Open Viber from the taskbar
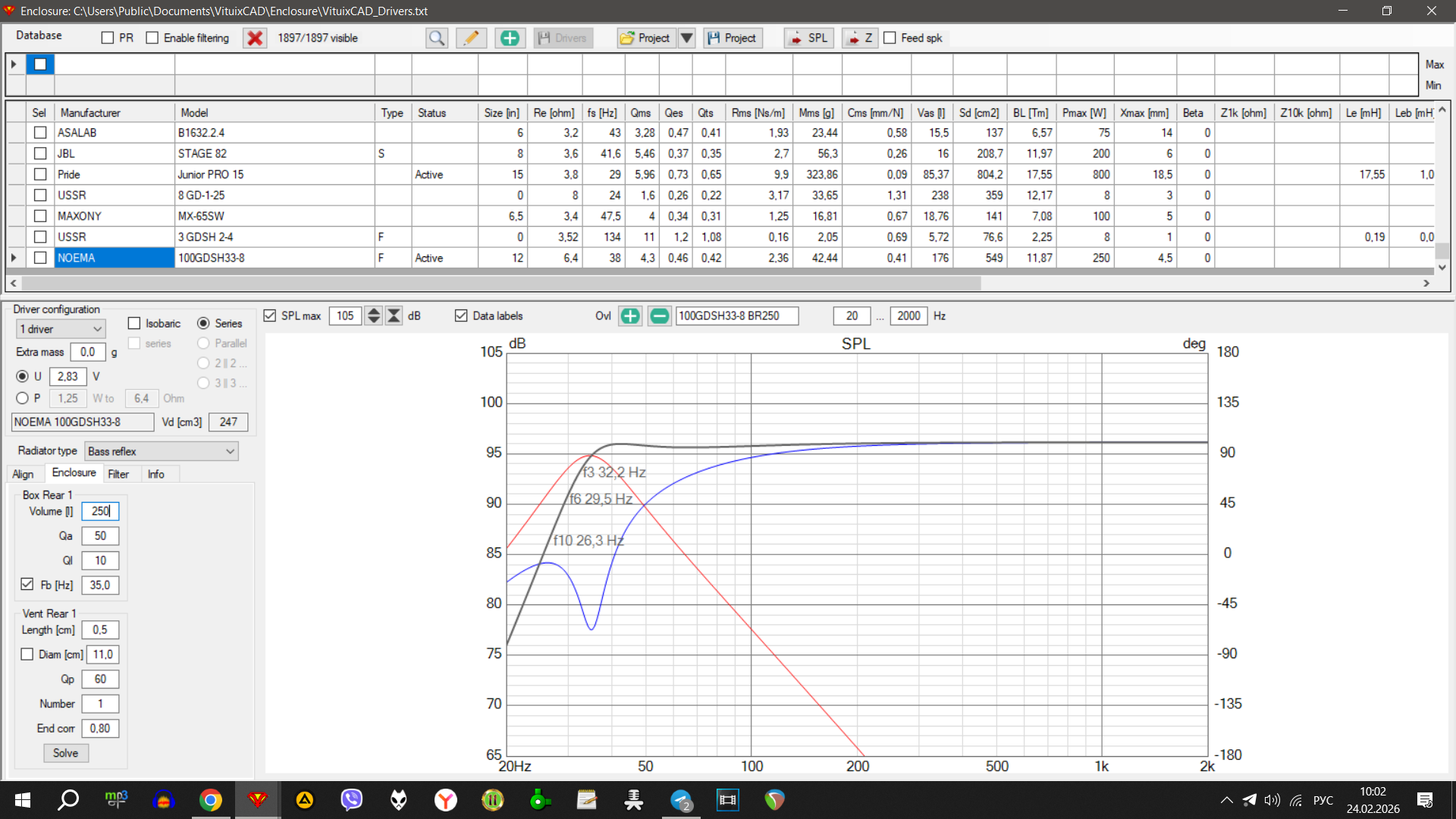This screenshot has height=819, width=1456. coord(351,799)
